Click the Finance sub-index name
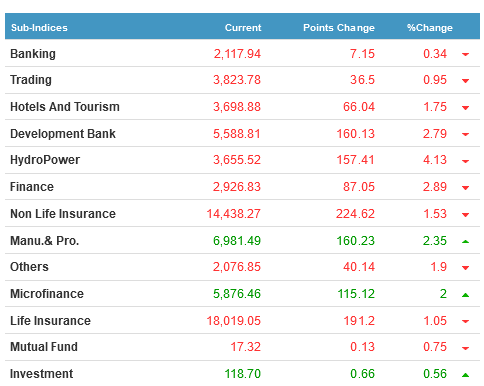484x386 pixels. click(32, 187)
